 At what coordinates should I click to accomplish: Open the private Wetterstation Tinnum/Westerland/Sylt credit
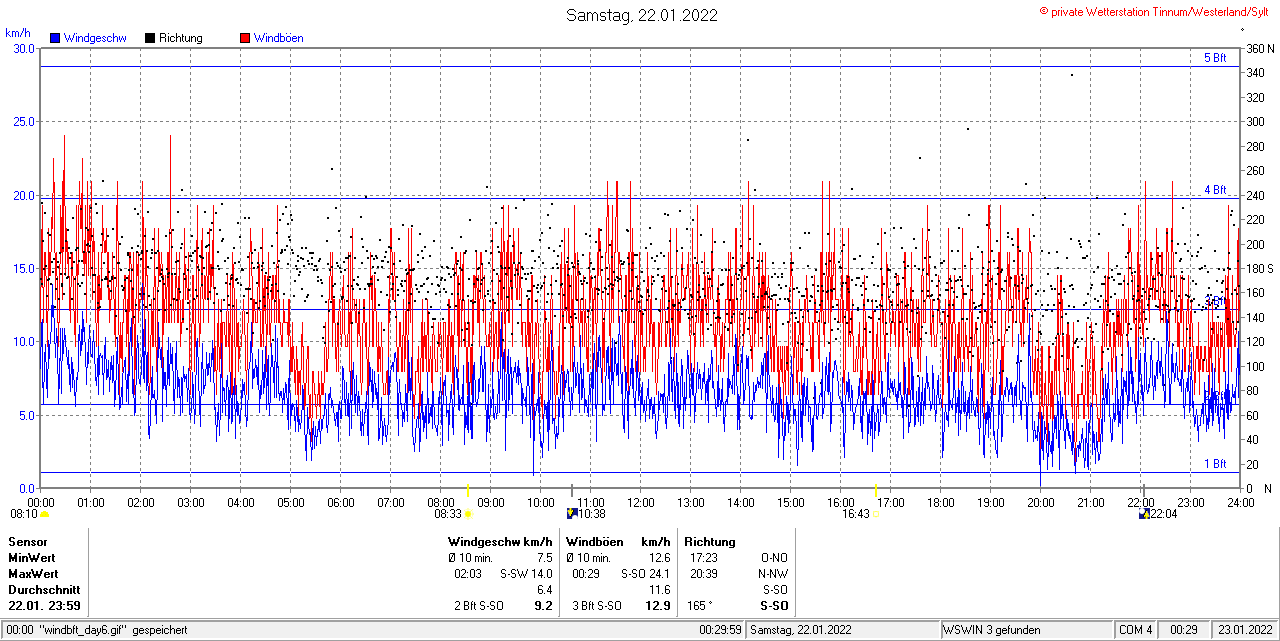(1156, 11)
